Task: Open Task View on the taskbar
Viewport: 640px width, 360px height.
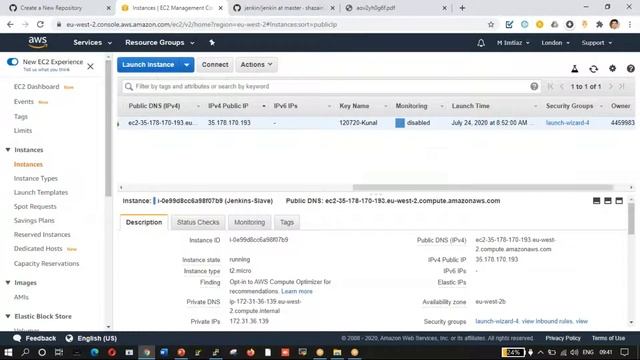Action: pos(59,352)
